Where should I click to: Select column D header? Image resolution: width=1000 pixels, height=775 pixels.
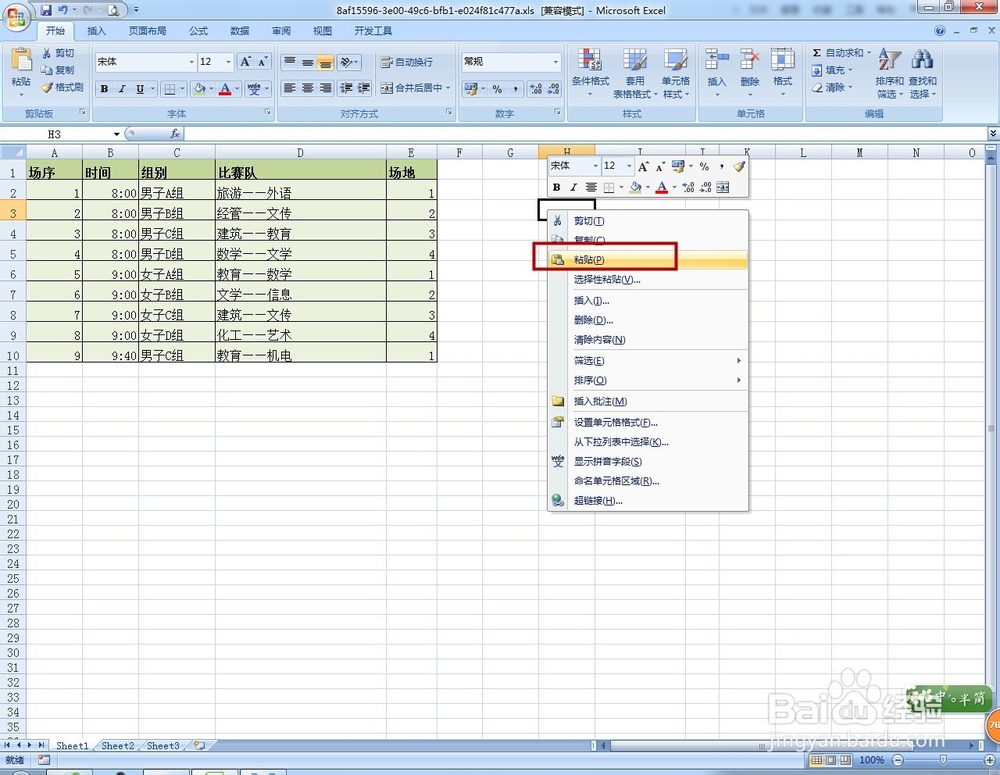300,152
